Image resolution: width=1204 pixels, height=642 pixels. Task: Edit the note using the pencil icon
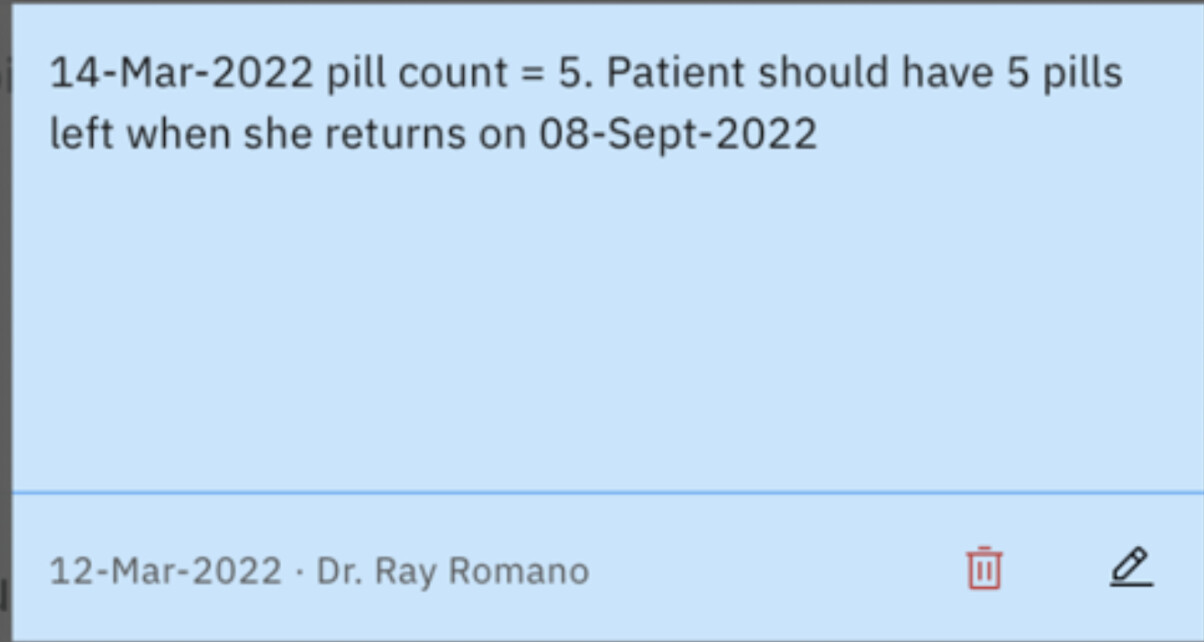[x=1131, y=568]
